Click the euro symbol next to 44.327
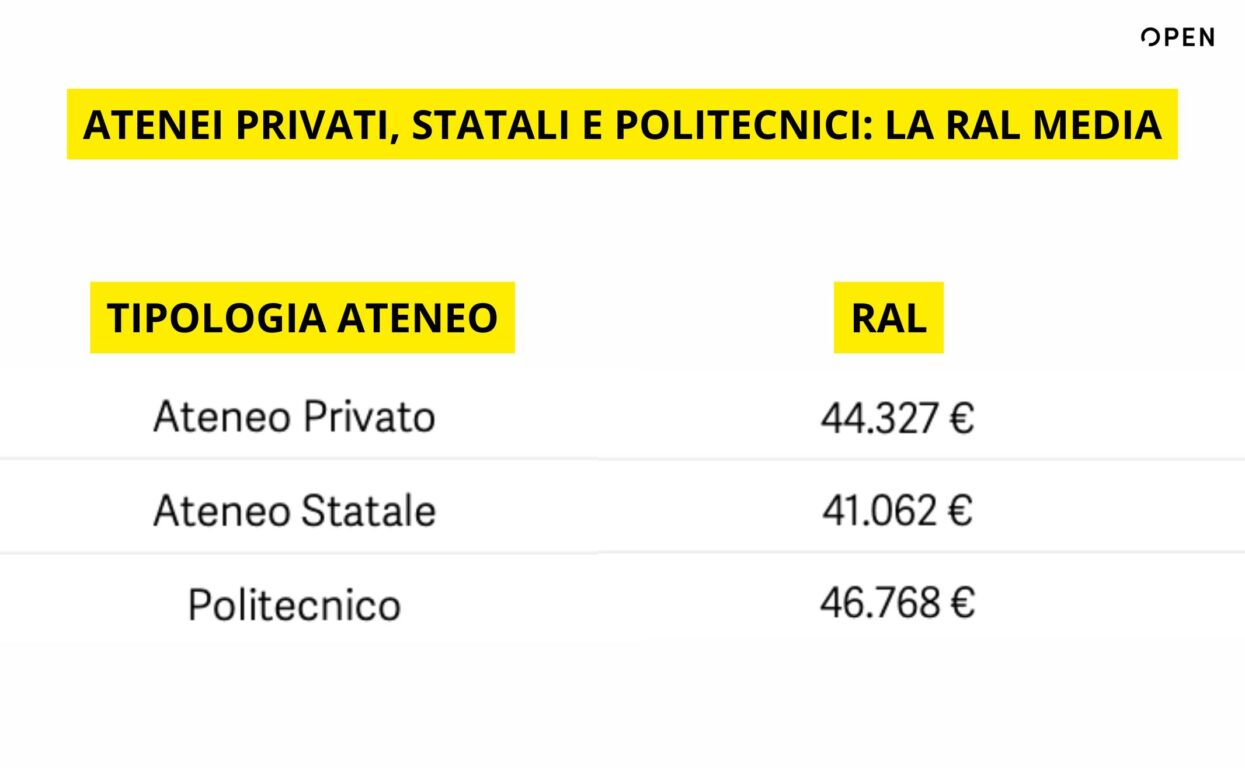Screen dimensions: 1245x768 (961, 419)
